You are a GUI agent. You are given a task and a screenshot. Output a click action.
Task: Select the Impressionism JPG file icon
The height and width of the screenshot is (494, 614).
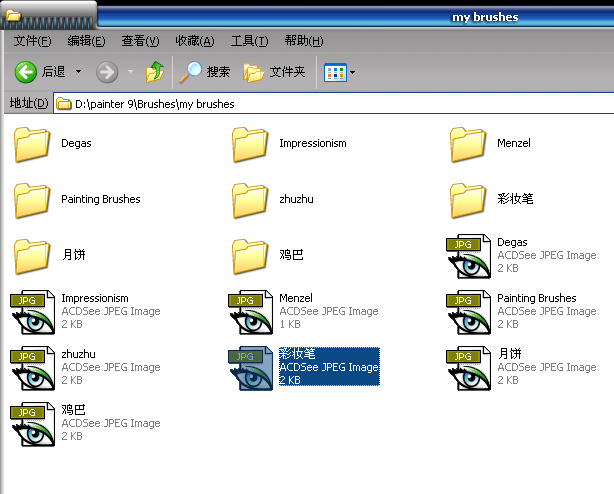point(33,312)
